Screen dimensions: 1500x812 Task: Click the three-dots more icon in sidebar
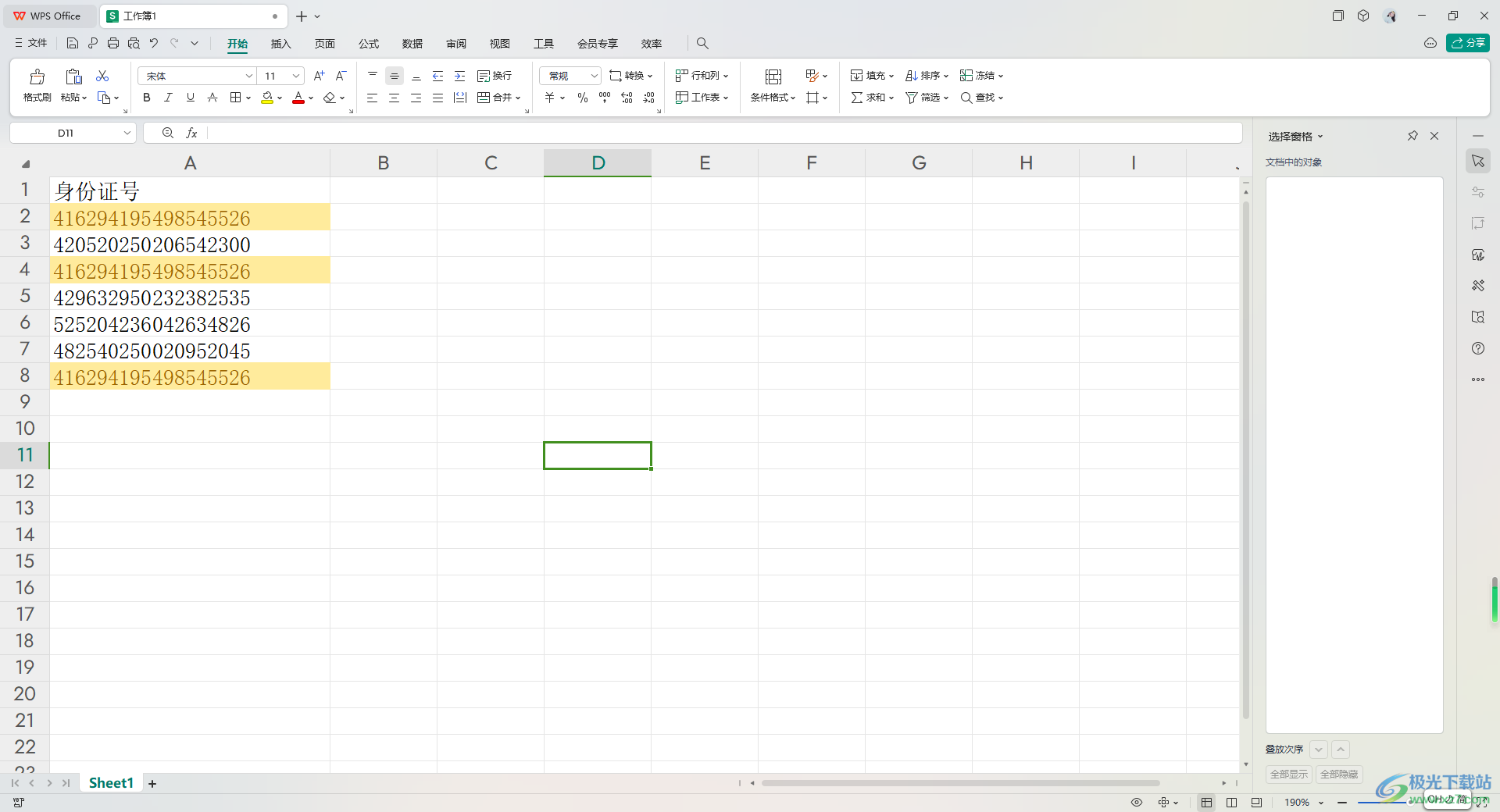(x=1478, y=379)
